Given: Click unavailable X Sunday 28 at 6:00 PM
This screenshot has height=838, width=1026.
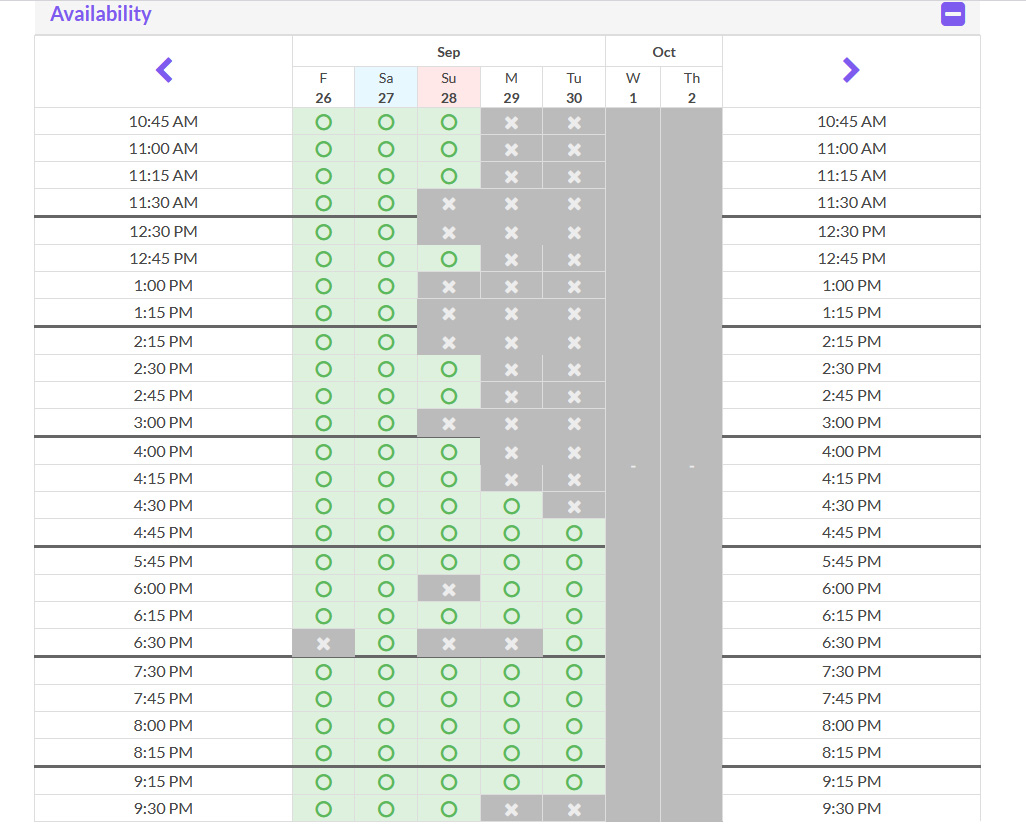Looking at the screenshot, I should click(449, 589).
